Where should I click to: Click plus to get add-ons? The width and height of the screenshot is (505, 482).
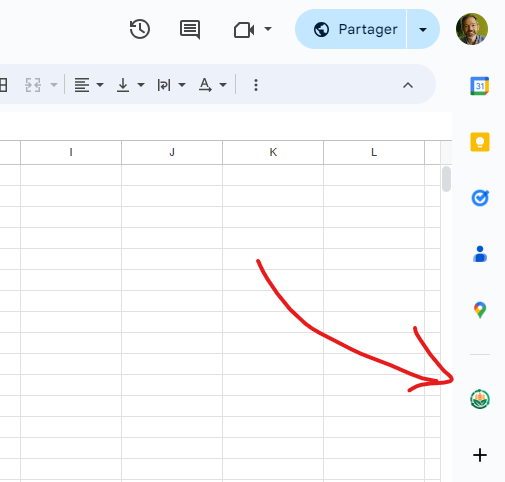(x=480, y=455)
